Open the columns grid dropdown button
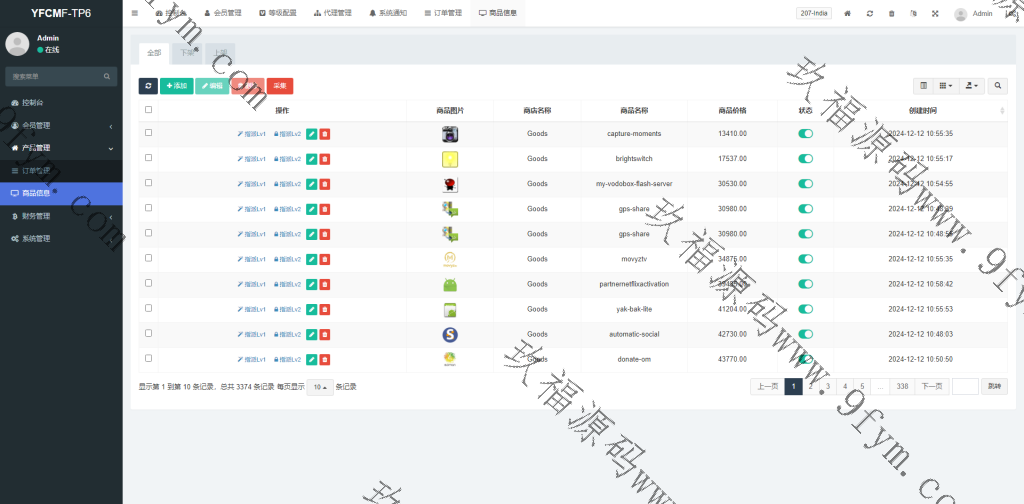The width and height of the screenshot is (1024, 504). pos(946,86)
